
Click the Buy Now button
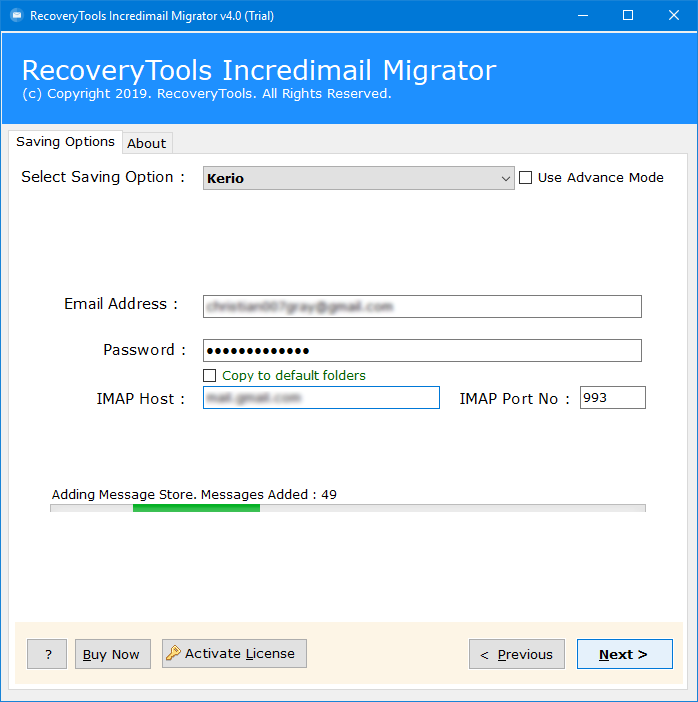[113, 654]
